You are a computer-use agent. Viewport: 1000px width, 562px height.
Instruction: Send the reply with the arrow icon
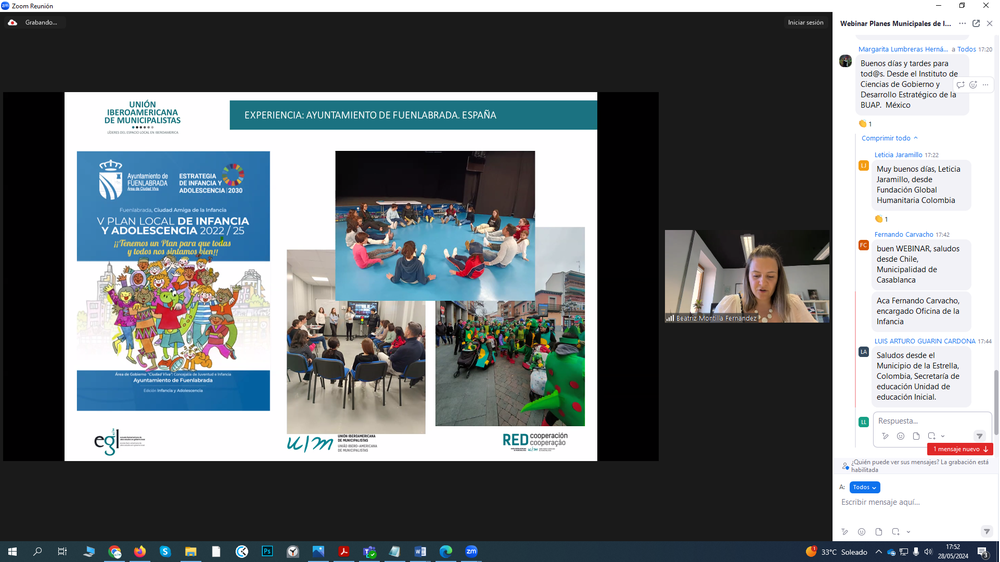click(979, 436)
